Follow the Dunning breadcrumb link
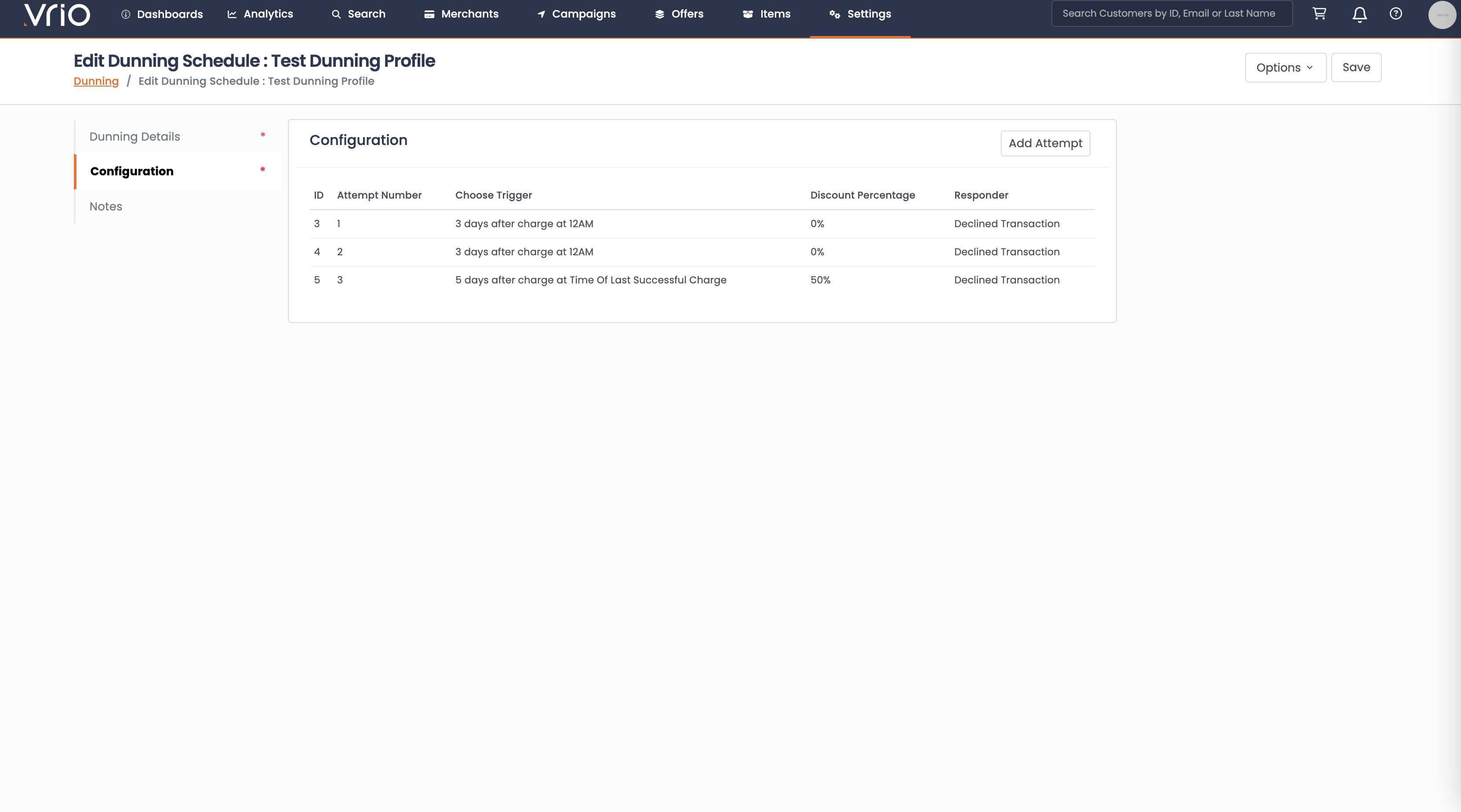 [96, 81]
